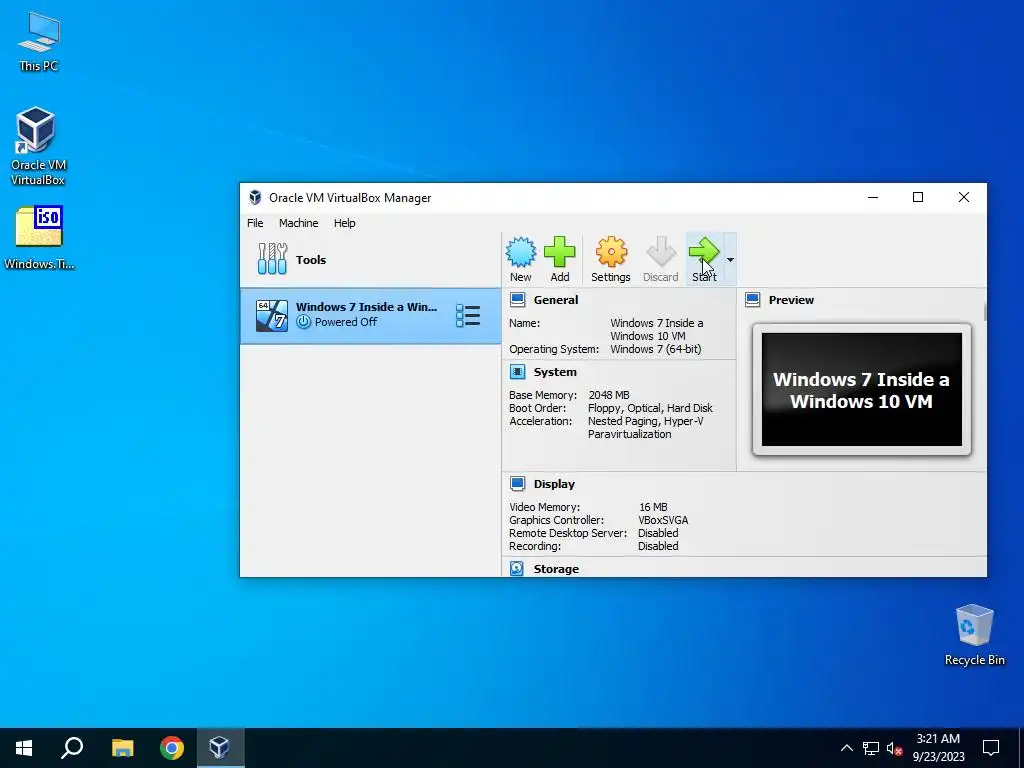Select the Windows.Ti... ISO file on desktop

(39, 238)
